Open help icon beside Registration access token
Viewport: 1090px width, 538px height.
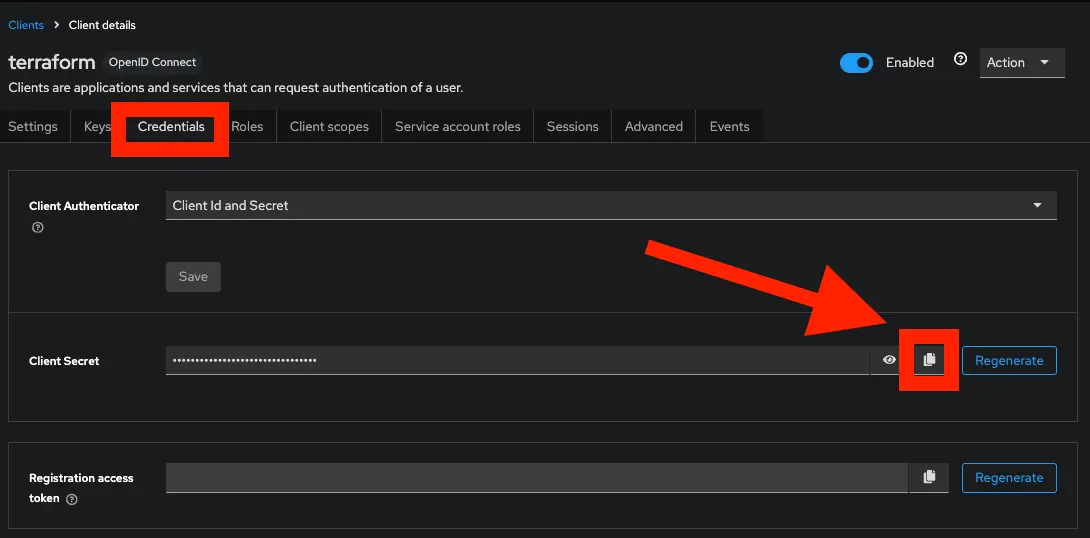coord(72,499)
